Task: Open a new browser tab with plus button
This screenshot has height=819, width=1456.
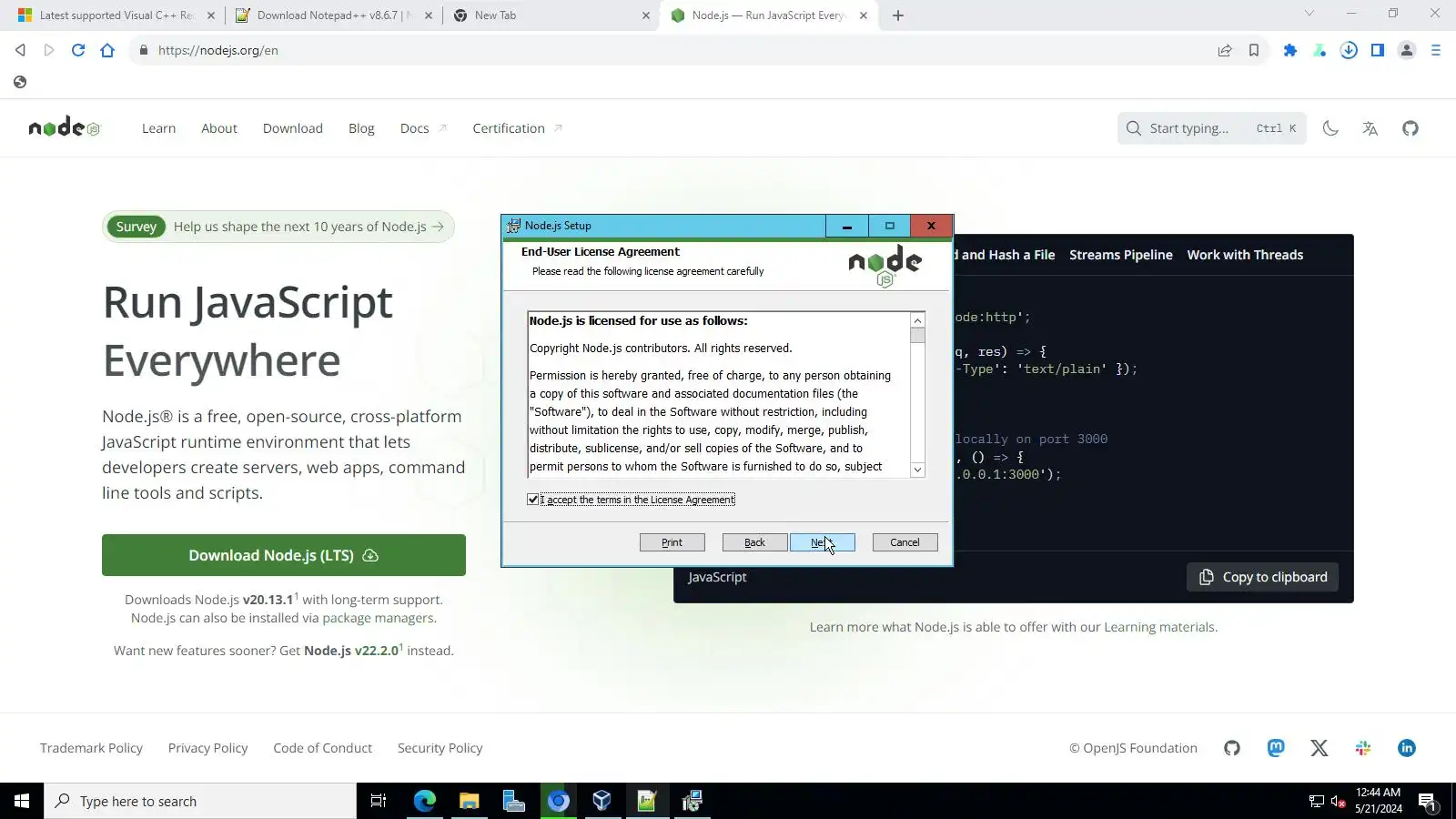Action: [898, 15]
